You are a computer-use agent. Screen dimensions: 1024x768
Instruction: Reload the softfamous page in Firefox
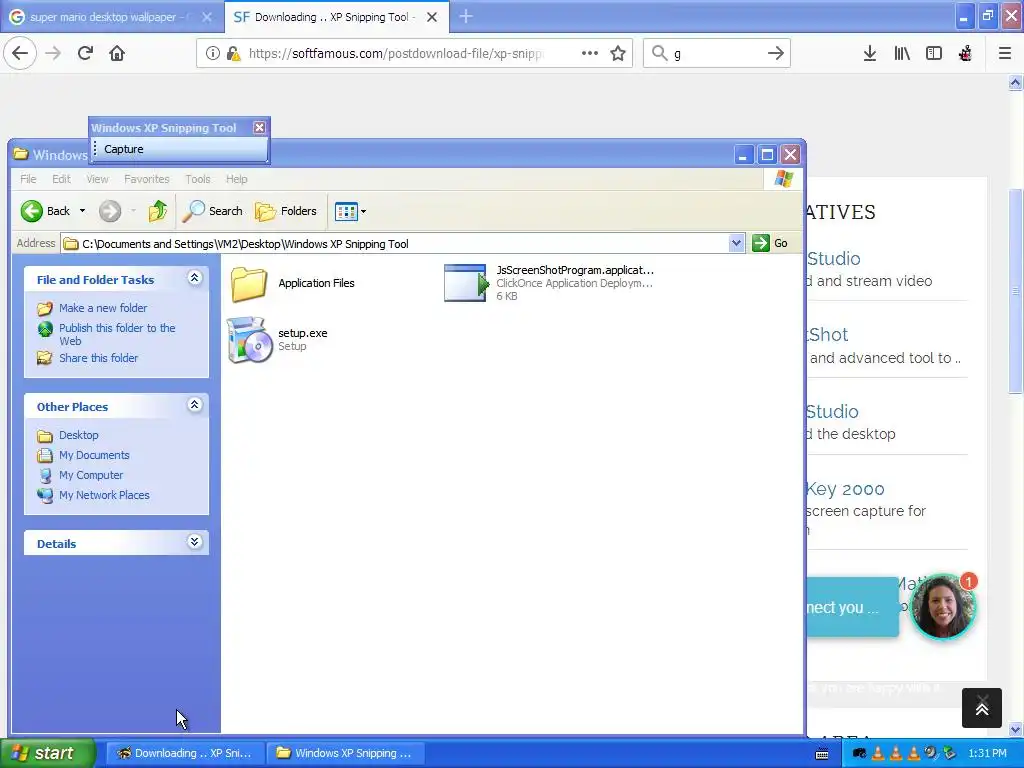(x=85, y=53)
